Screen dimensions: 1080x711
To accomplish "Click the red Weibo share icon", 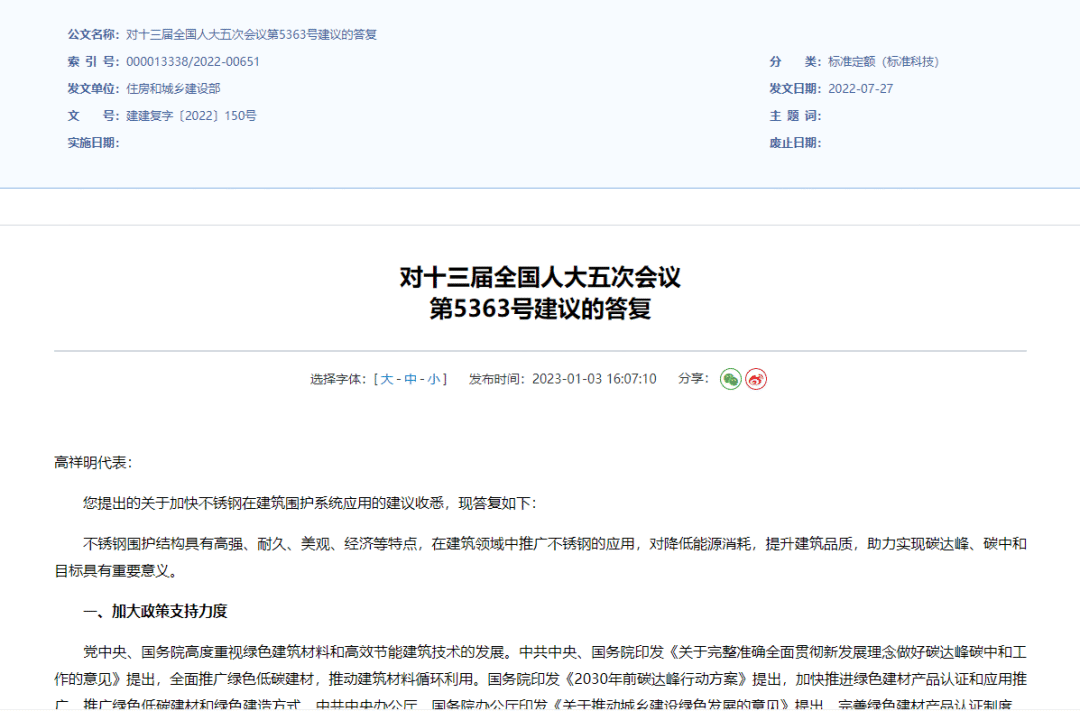I will 757,381.
